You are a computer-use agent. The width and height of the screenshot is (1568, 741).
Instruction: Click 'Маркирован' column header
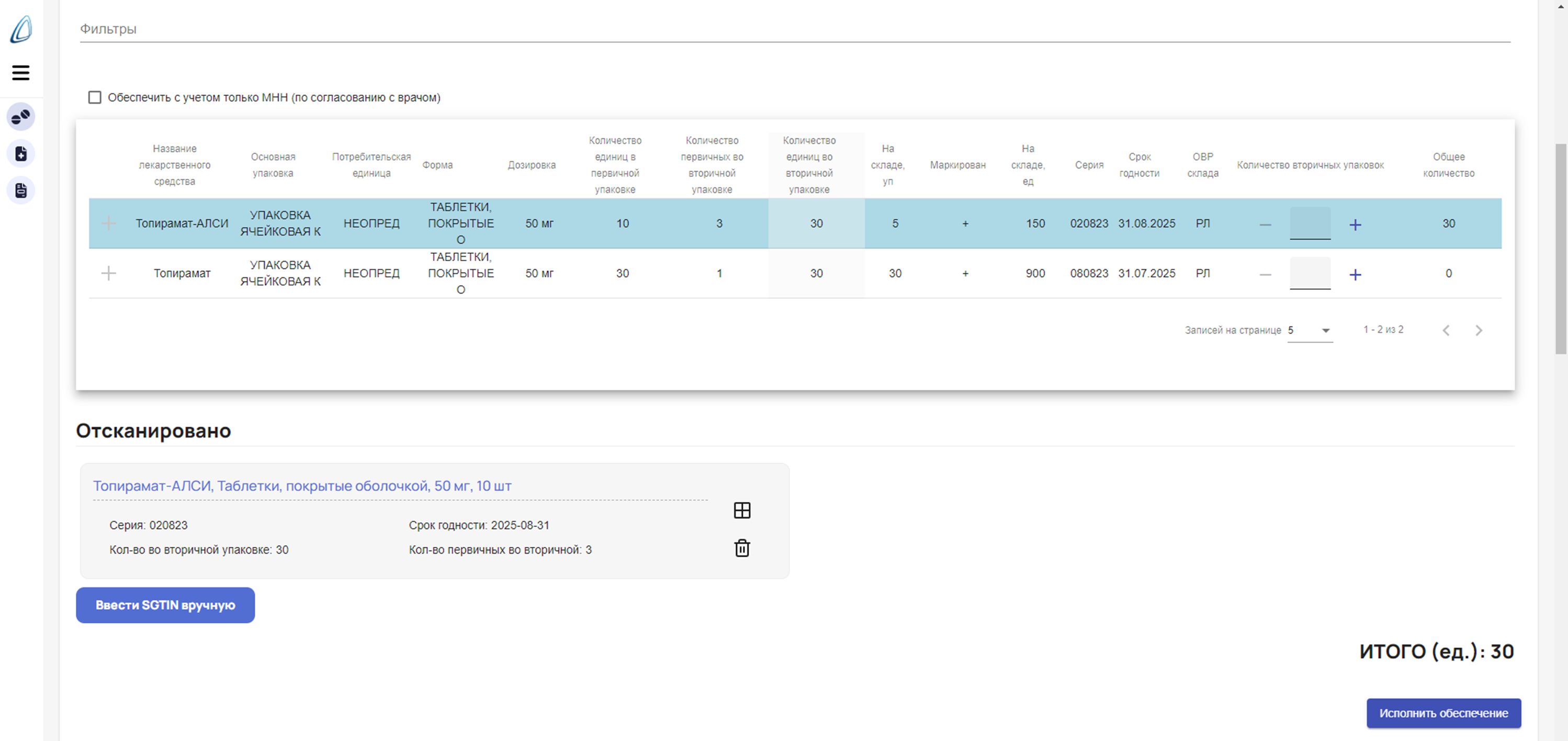point(957,165)
